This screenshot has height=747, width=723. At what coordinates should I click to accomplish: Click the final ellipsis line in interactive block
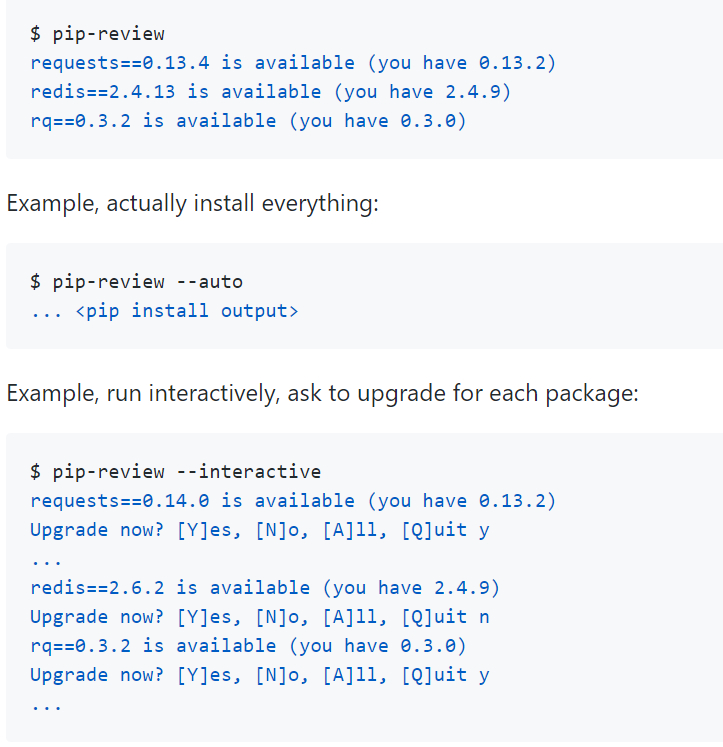(46, 708)
